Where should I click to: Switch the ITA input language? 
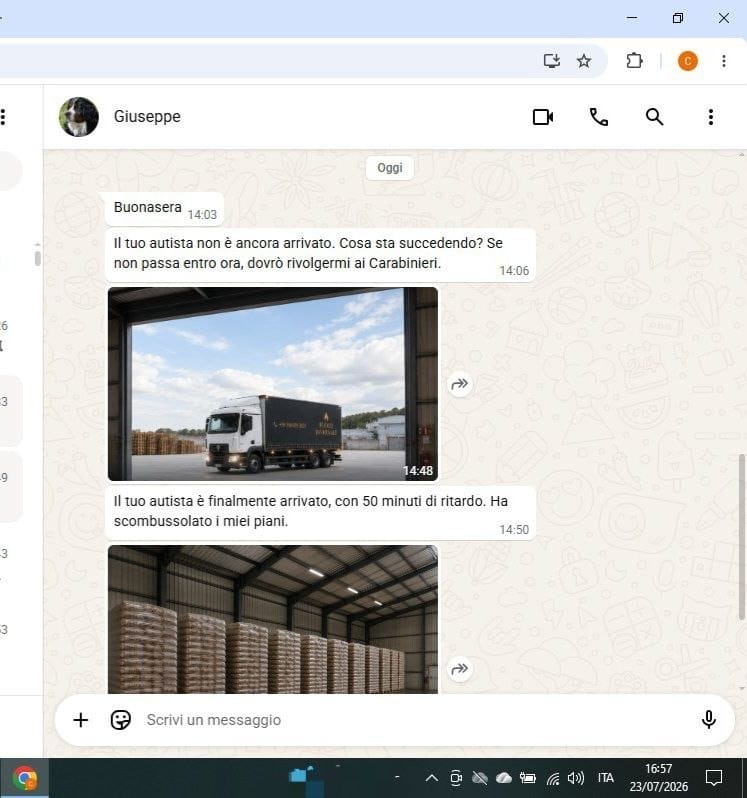606,778
